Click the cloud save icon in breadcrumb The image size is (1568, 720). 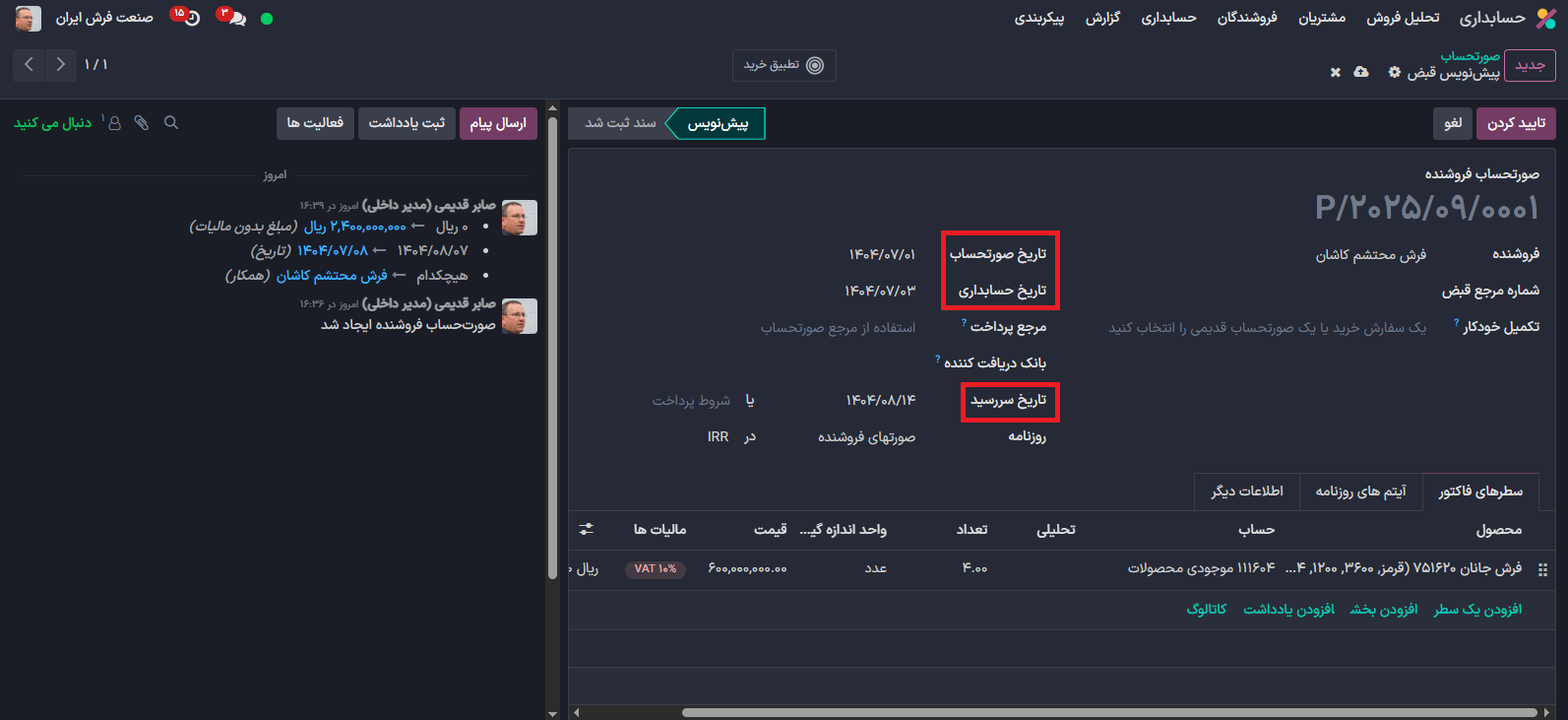[x=1361, y=73]
